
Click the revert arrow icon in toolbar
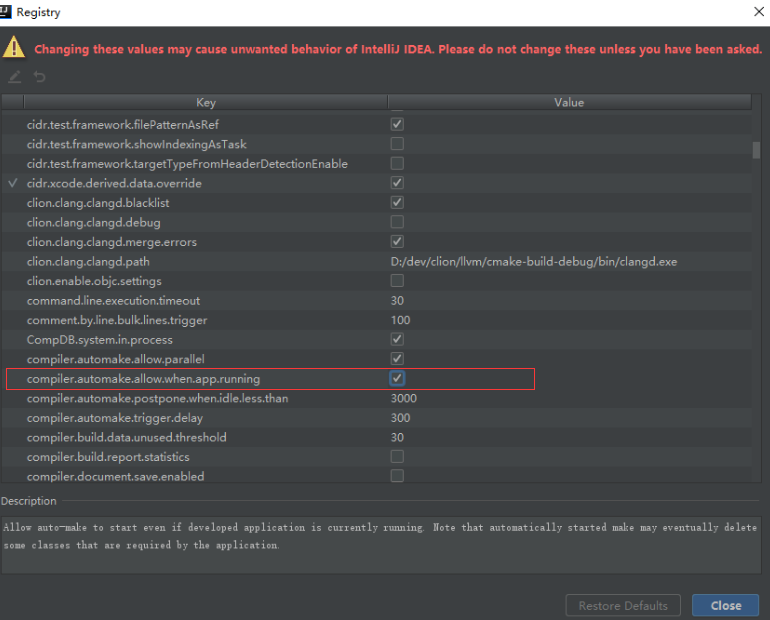[x=40, y=77]
